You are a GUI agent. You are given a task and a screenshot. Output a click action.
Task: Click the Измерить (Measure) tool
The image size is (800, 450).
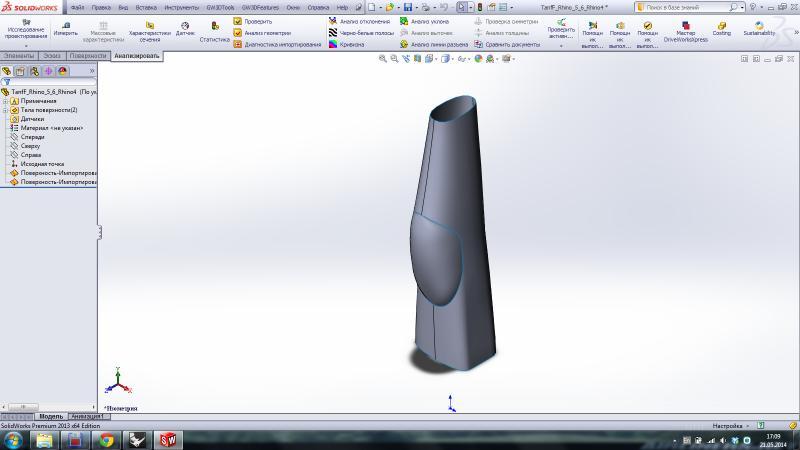(66, 27)
